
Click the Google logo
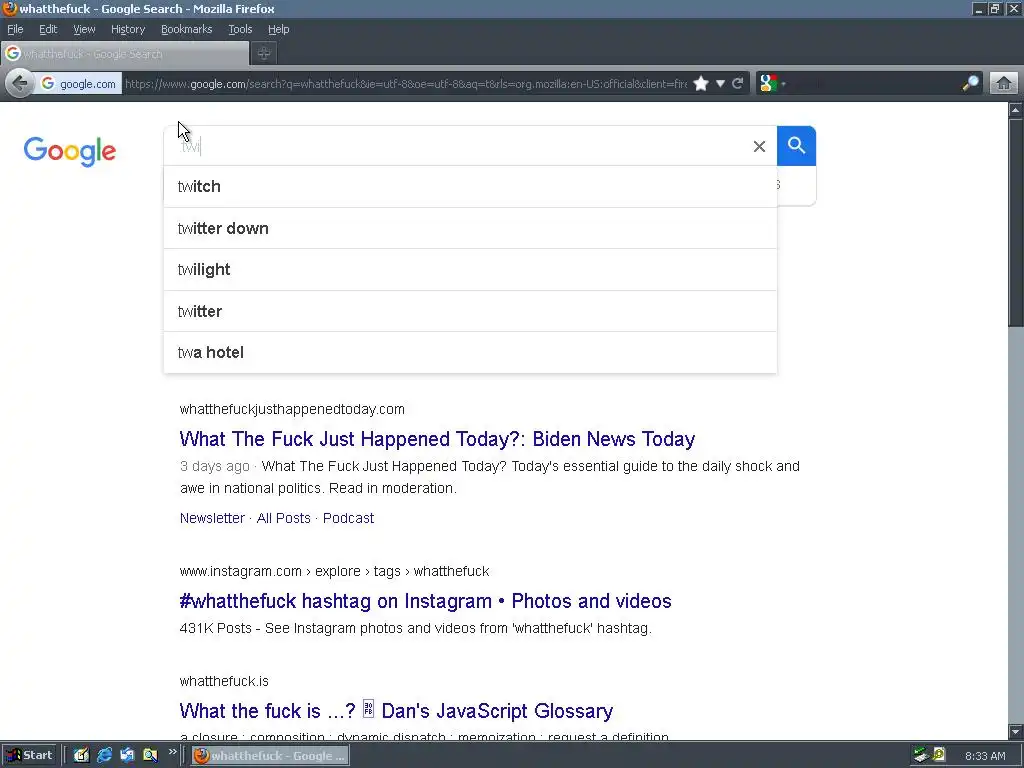click(x=70, y=151)
